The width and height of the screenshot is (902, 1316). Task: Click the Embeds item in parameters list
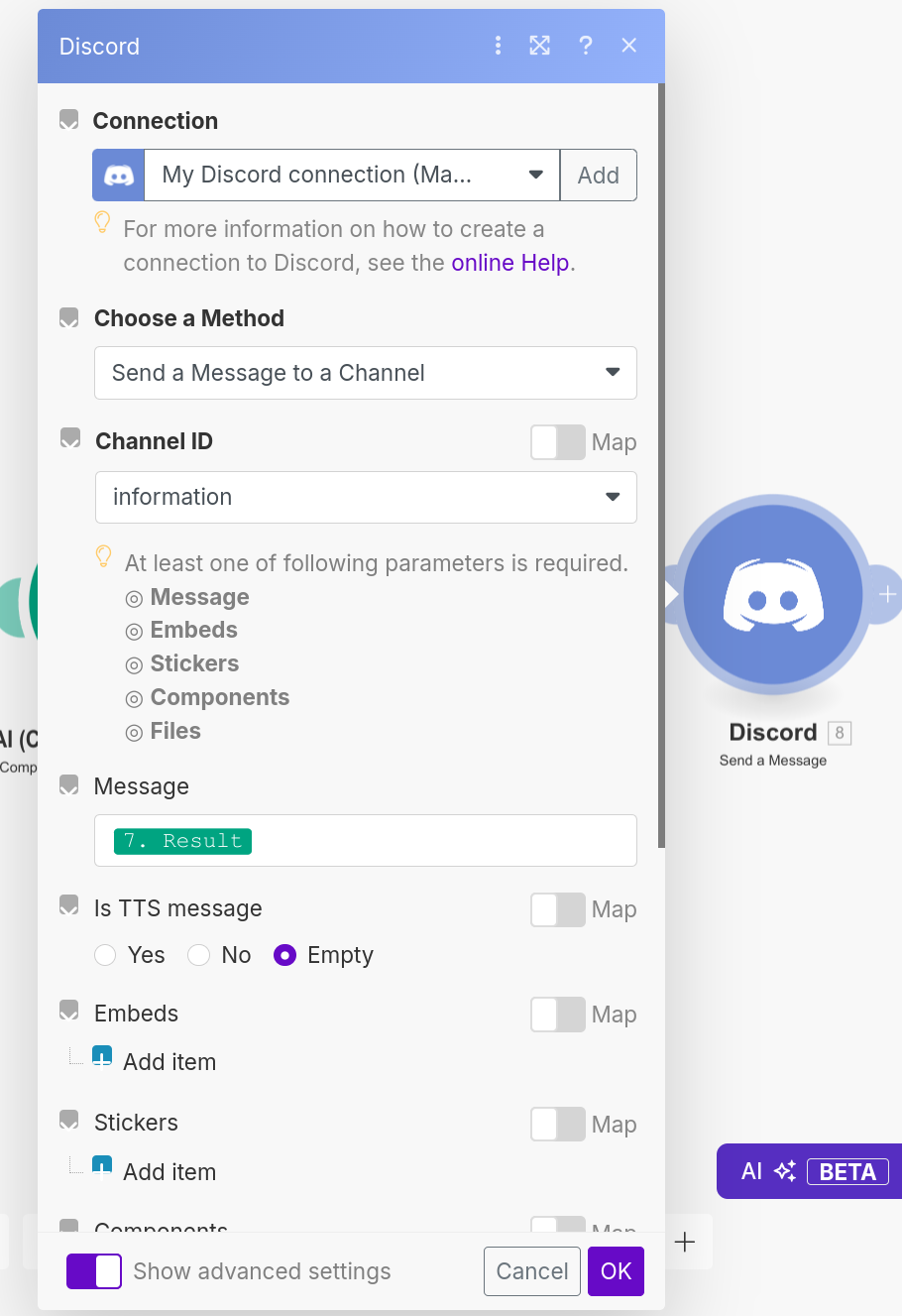[x=194, y=630]
